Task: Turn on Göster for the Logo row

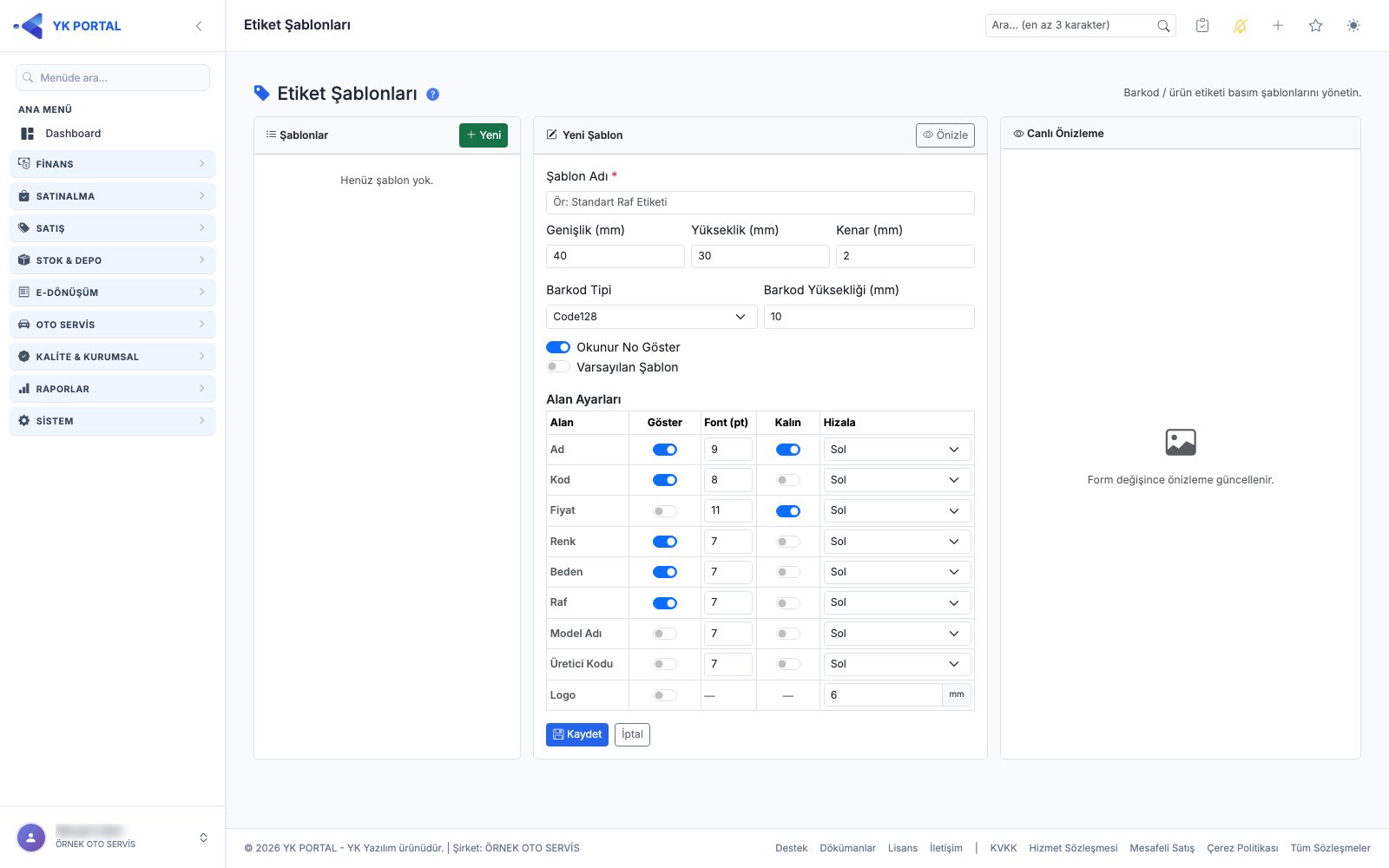Action: coord(665,695)
